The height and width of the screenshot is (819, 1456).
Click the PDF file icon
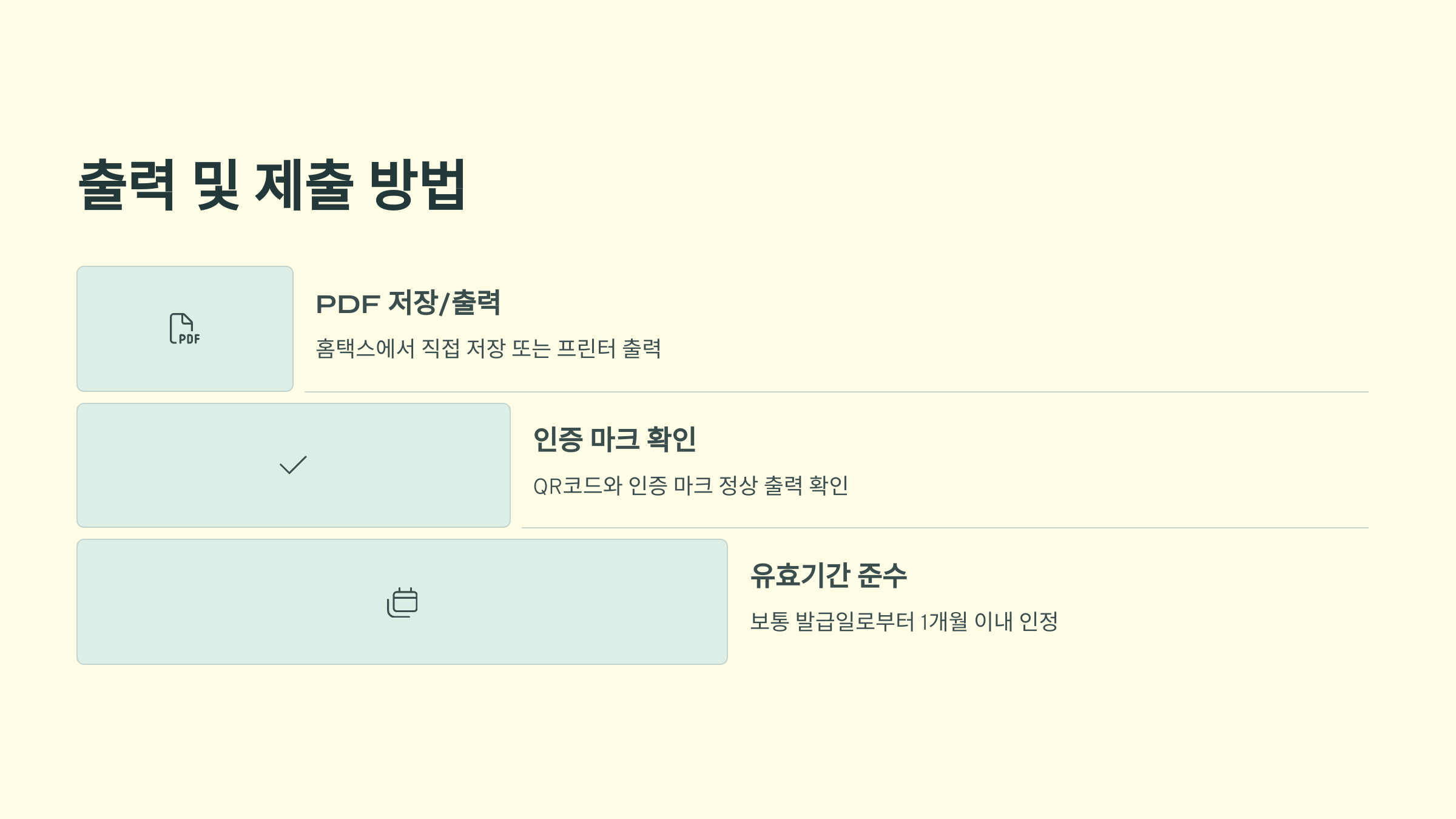click(185, 329)
